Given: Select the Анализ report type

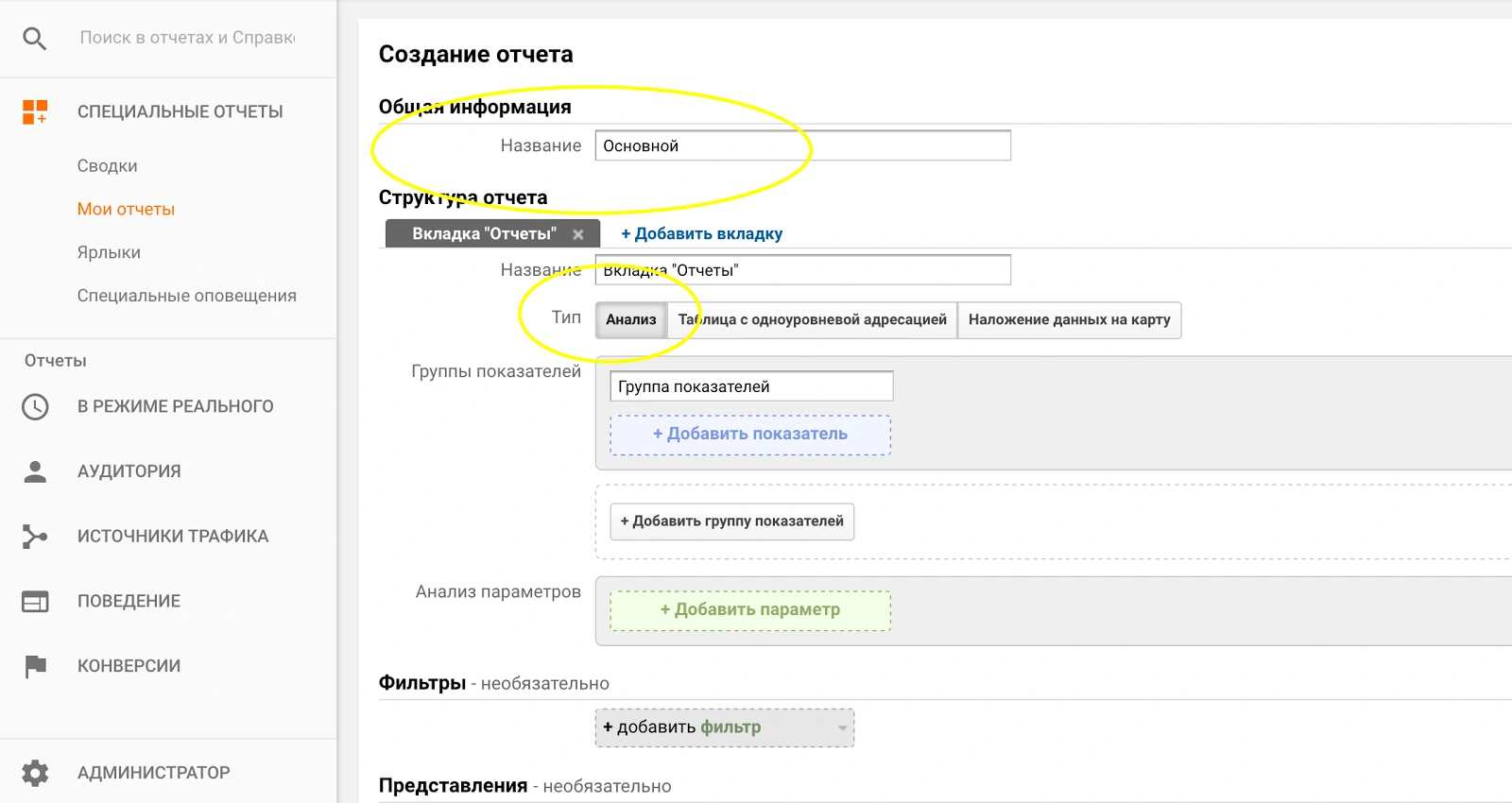Looking at the screenshot, I should tap(630, 320).
